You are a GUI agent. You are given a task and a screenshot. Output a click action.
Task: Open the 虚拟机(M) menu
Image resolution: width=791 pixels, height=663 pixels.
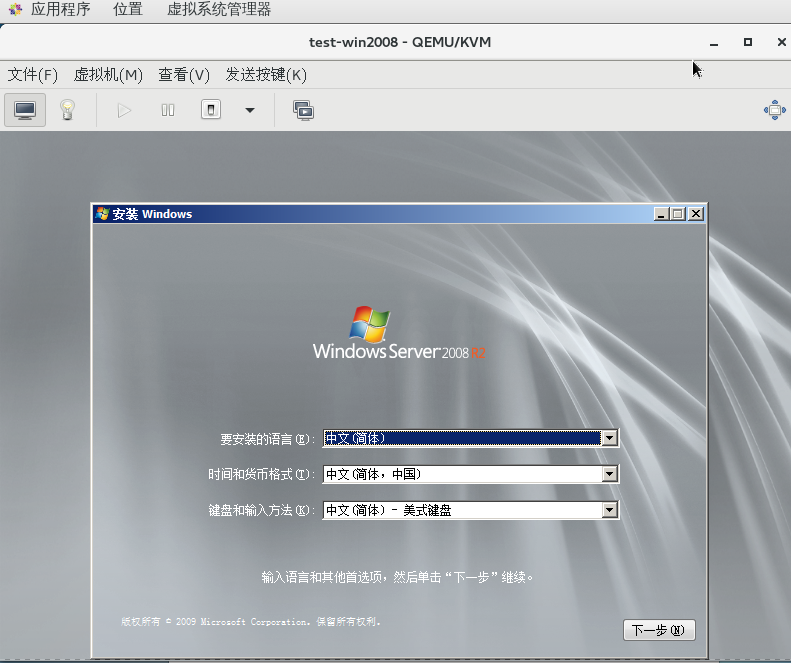pyautogui.click(x=108, y=75)
